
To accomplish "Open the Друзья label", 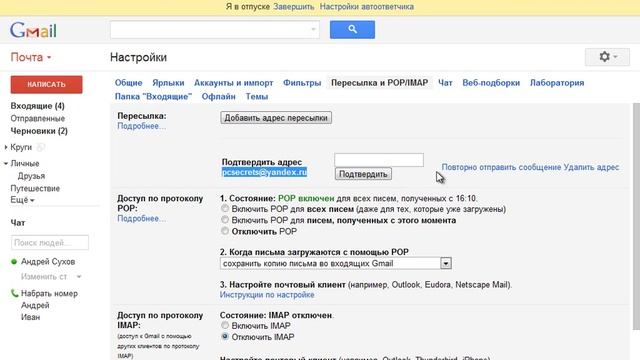I will (x=31, y=176).
